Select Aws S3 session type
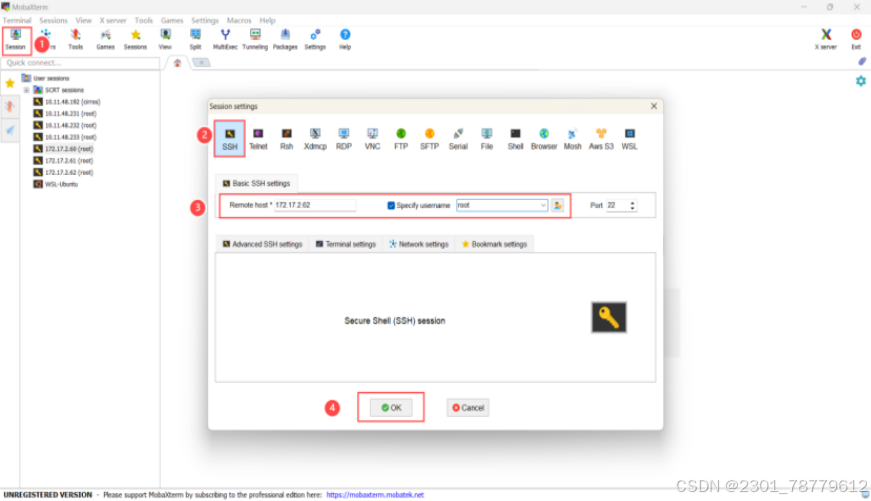This screenshot has width=871, height=501. tap(601, 139)
